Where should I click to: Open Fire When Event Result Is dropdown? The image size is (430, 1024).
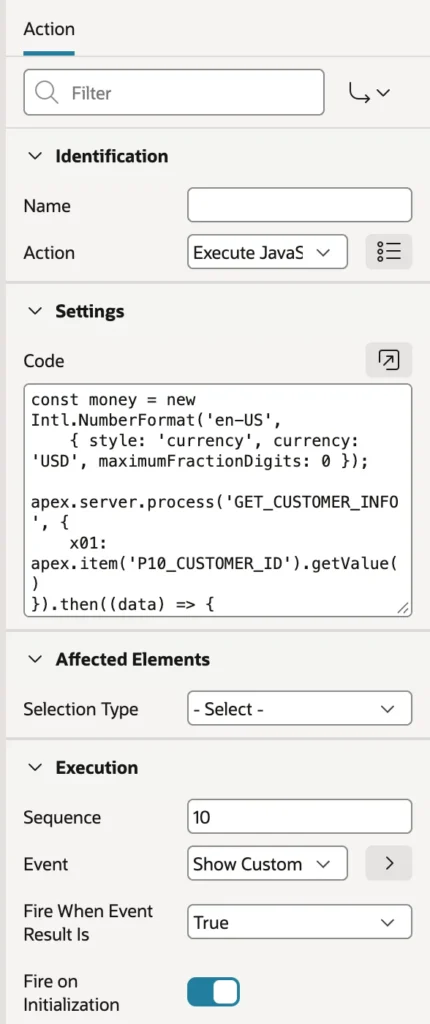click(300, 922)
